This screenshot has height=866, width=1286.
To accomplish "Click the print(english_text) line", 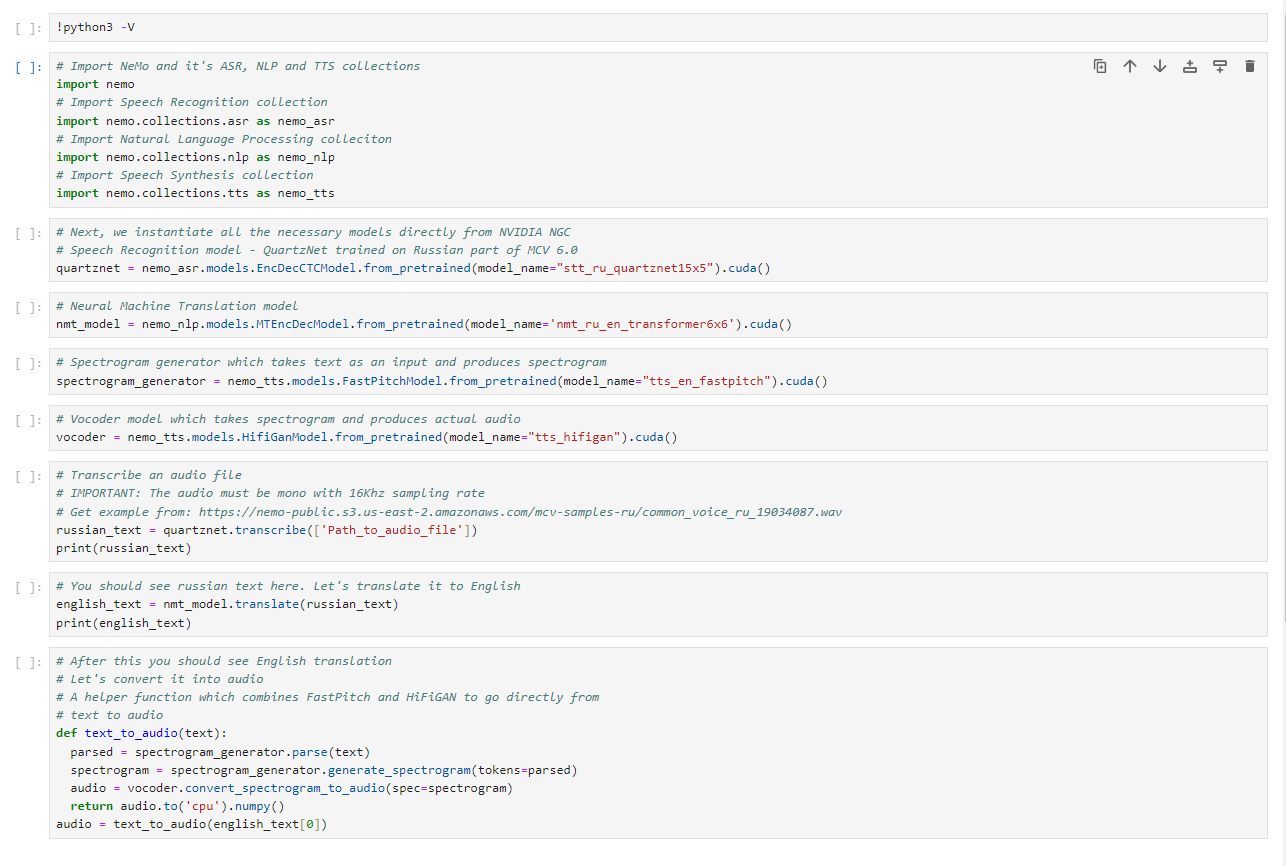I will [x=123, y=623].
